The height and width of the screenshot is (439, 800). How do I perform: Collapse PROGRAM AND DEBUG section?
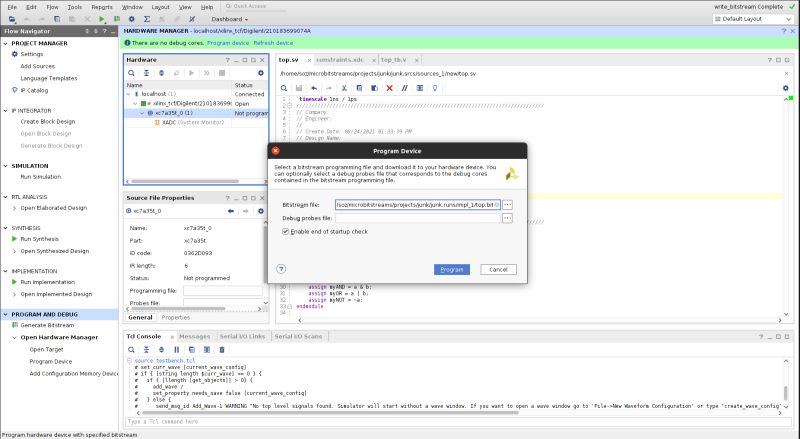(x=6, y=314)
